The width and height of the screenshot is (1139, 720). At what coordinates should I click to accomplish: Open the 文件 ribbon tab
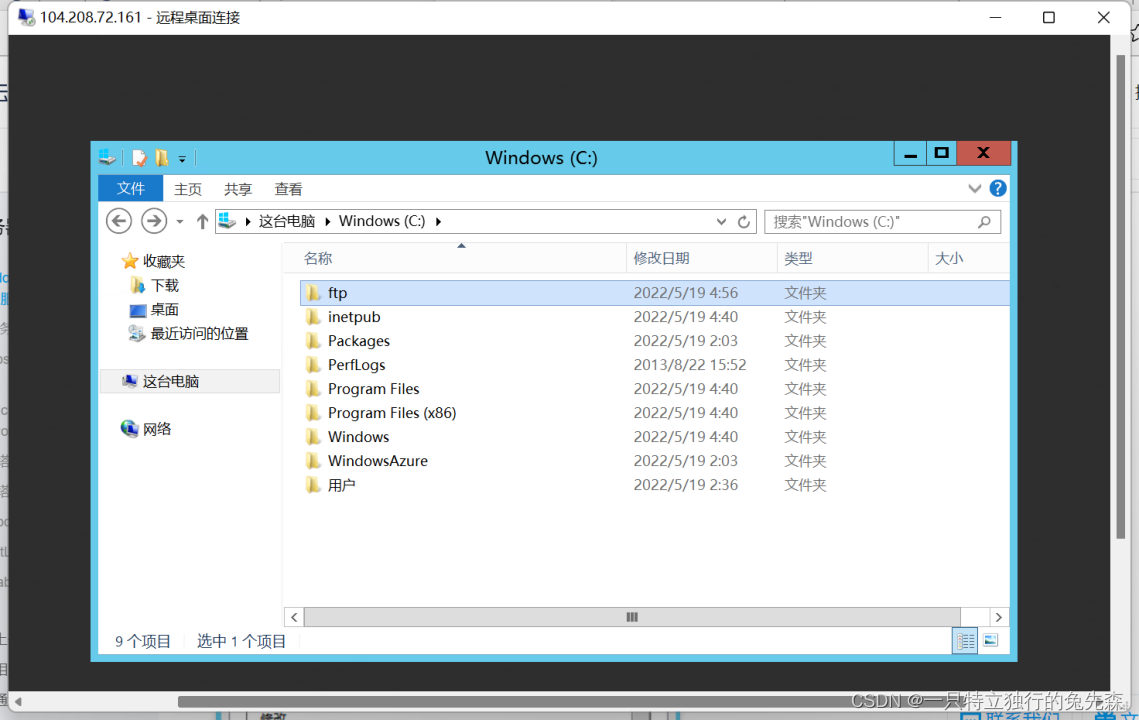pyautogui.click(x=131, y=189)
